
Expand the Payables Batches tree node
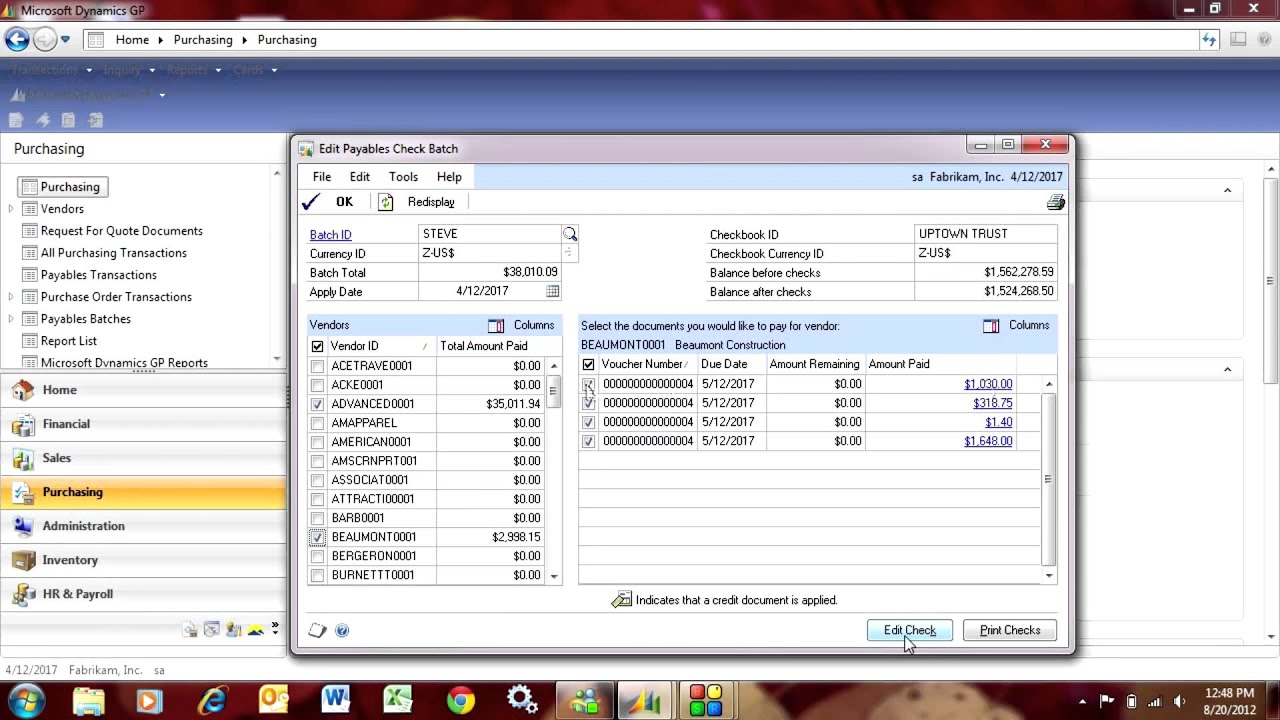pos(11,319)
